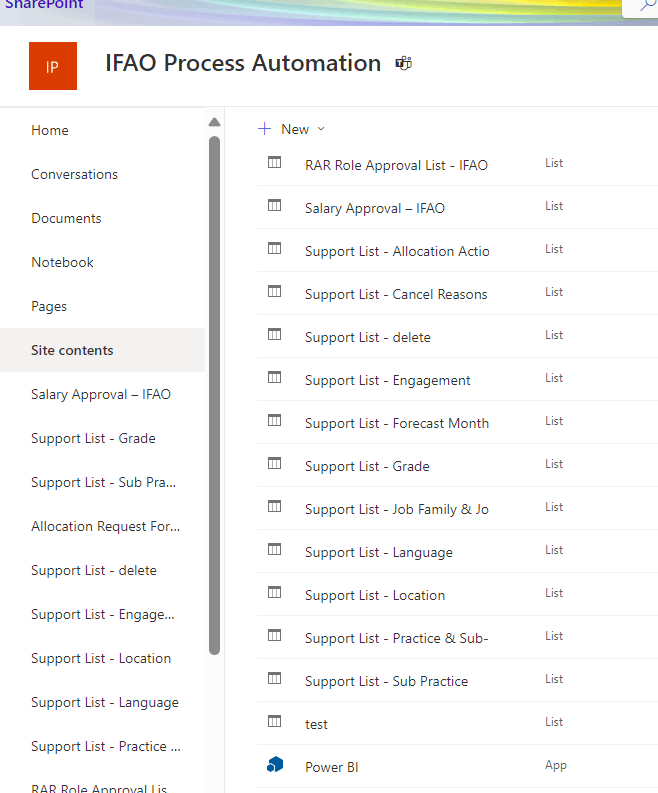This screenshot has width=658, height=793.
Task: Click the plus icon next to New
Action: (x=265, y=129)
